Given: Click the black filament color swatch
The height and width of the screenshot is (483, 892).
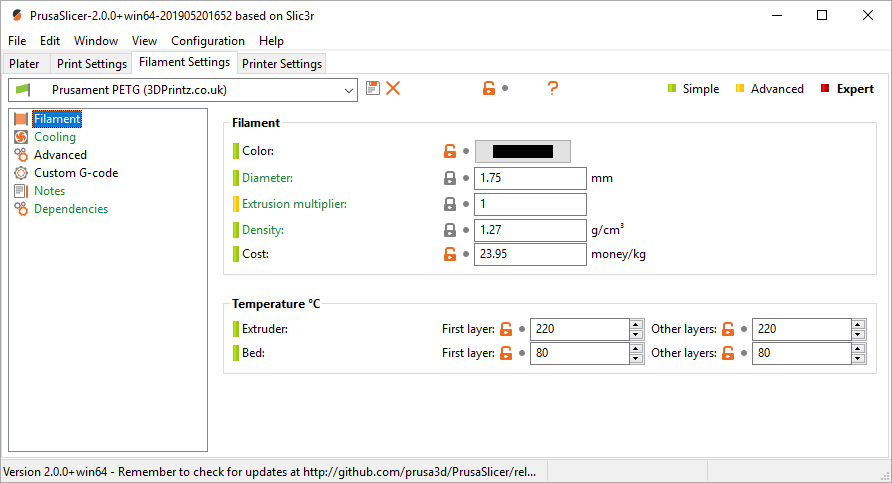Looking at the screenshot, I should point(523,151).
